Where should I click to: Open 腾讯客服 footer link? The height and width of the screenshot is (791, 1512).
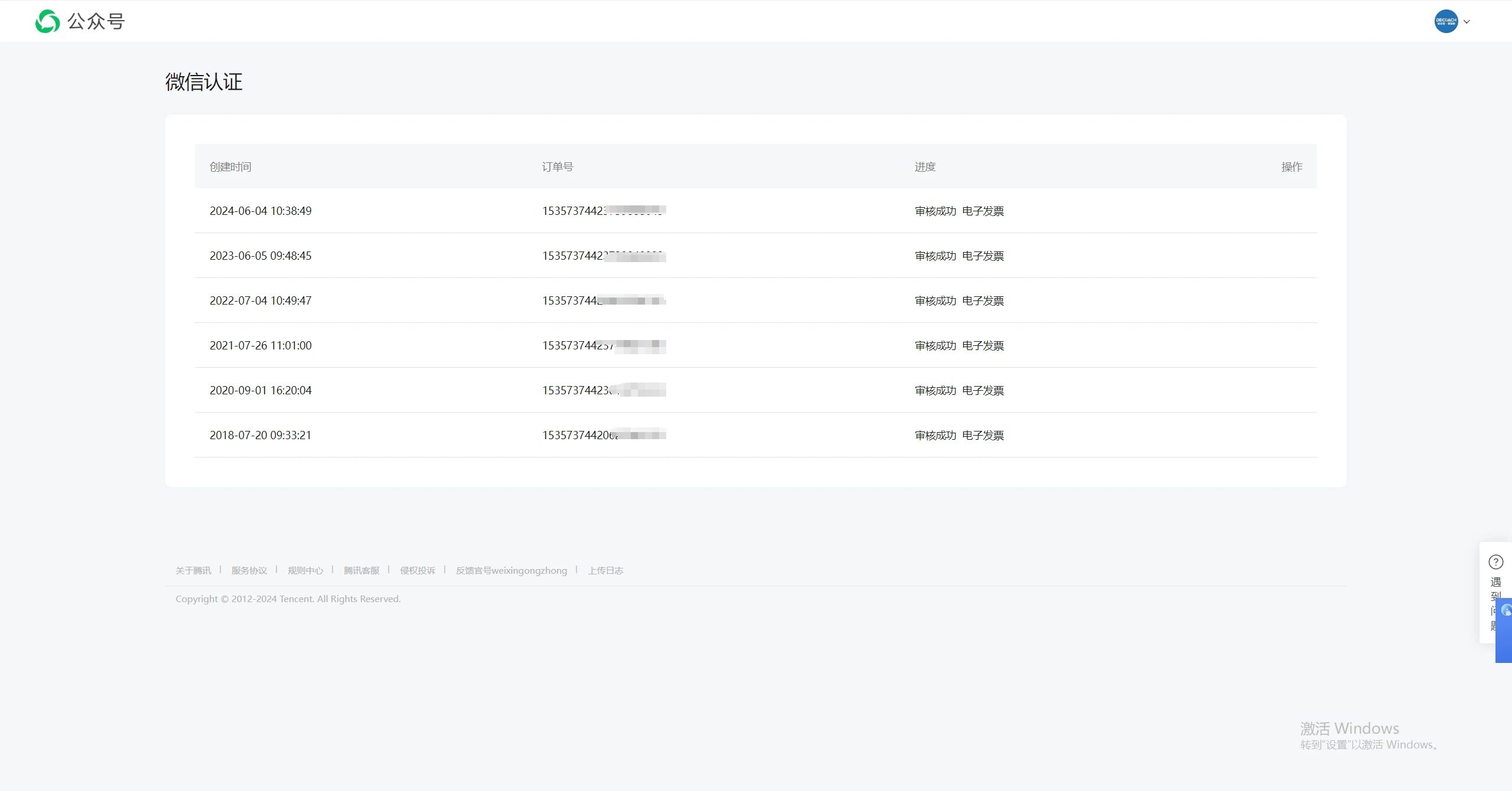coord(361,570)
